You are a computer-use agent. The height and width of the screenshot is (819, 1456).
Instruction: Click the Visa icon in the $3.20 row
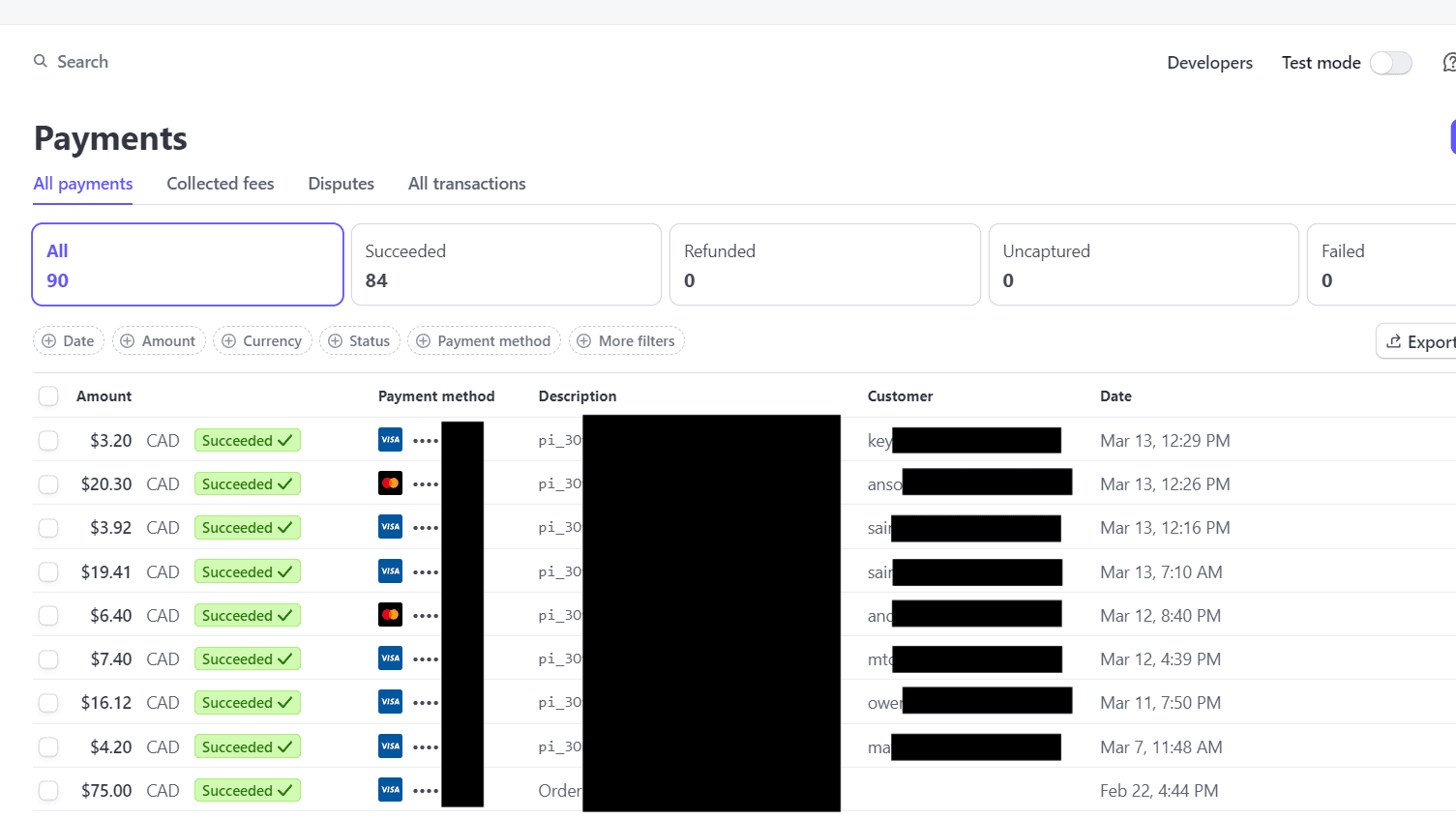coord(390,440)
